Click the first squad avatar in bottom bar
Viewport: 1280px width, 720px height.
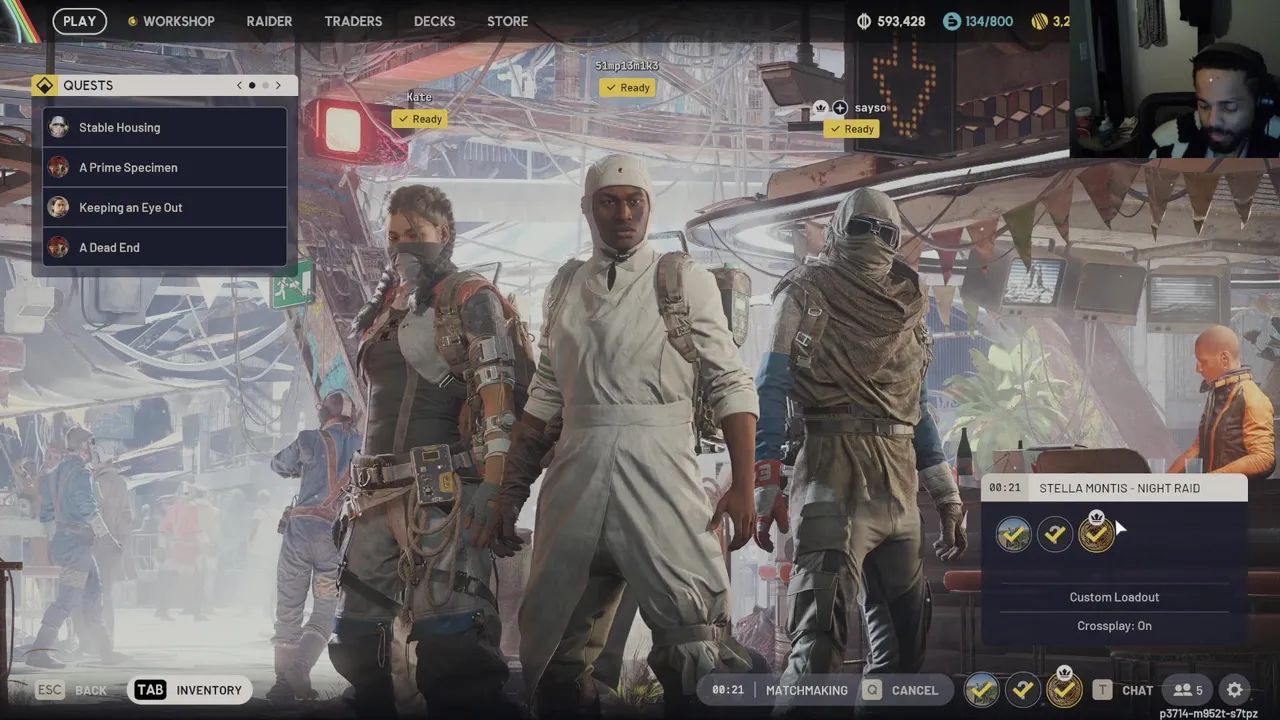pyautogui.click(x=982, y=690)
